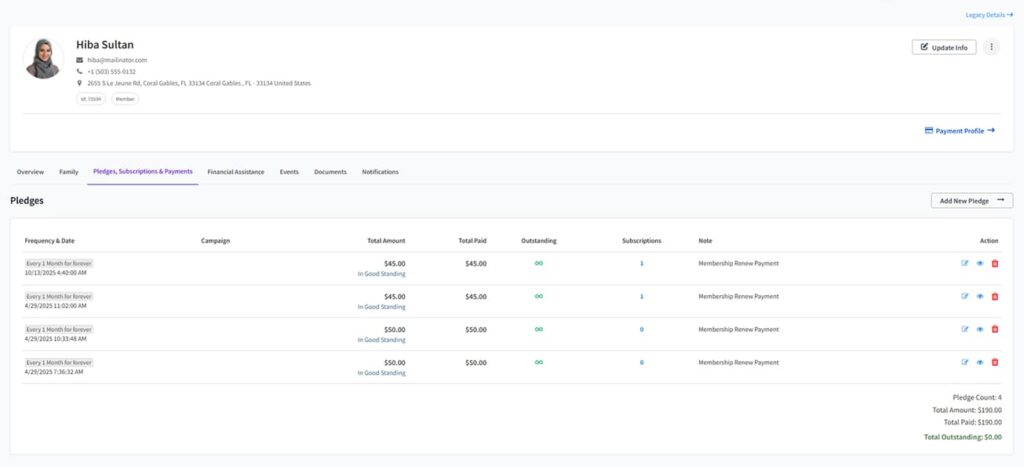The width and height of the screenshot is (1024, 467).
Task: Open the Financial Assistance tab
Action: pos(236,172)
